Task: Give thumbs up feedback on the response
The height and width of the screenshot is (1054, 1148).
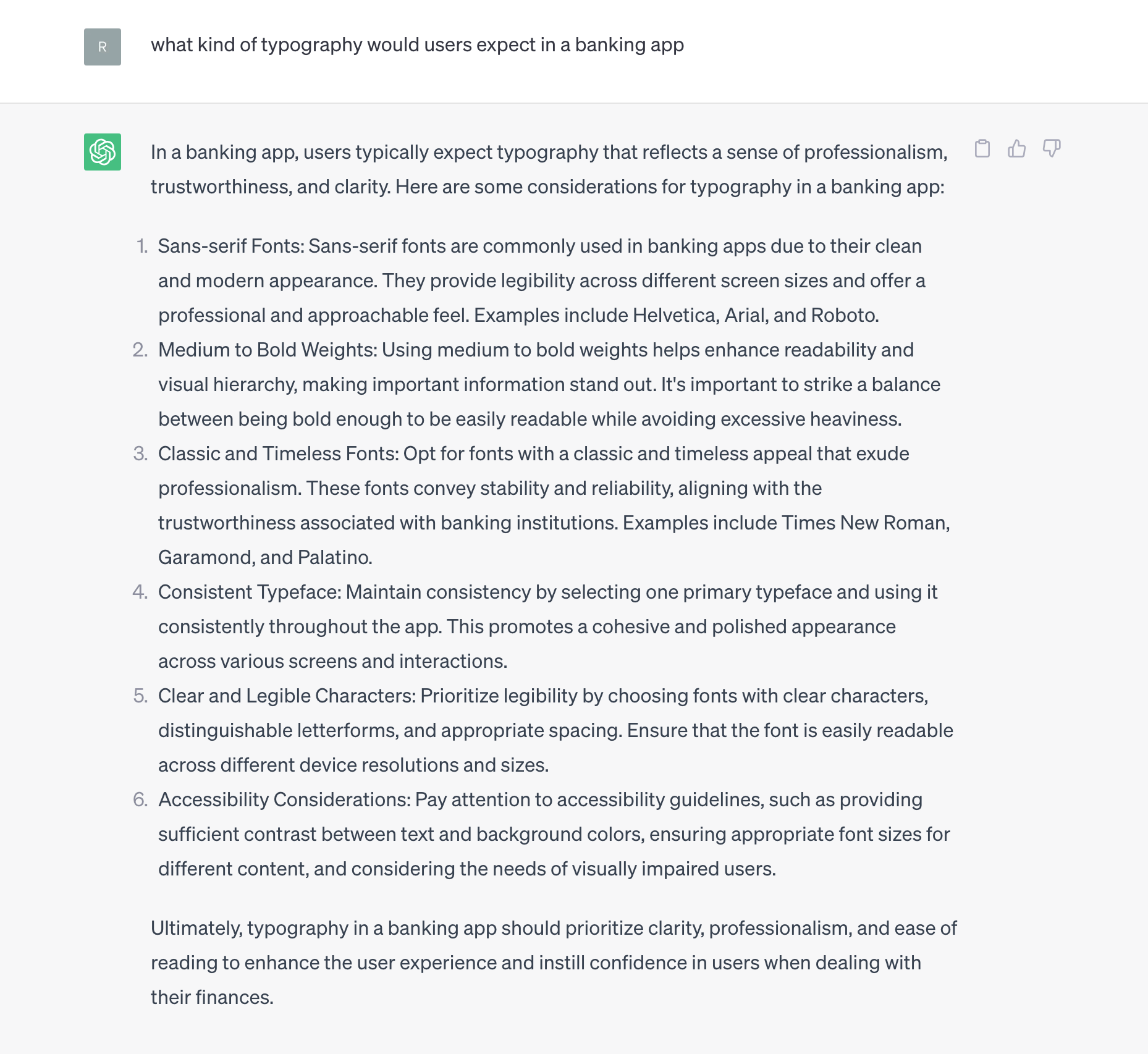Action: [1017, 149]
